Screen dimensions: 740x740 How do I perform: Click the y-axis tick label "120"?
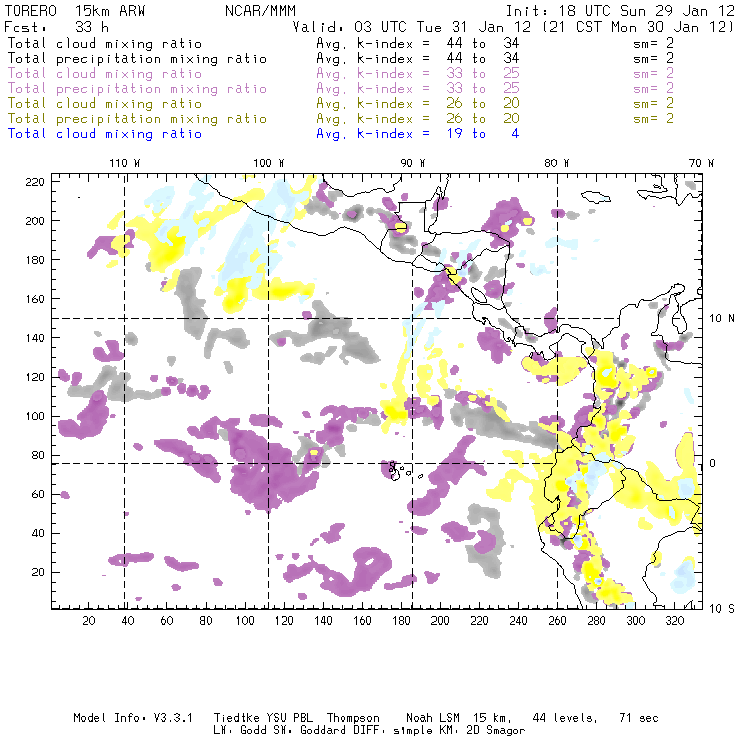click(x=35, y=377)
